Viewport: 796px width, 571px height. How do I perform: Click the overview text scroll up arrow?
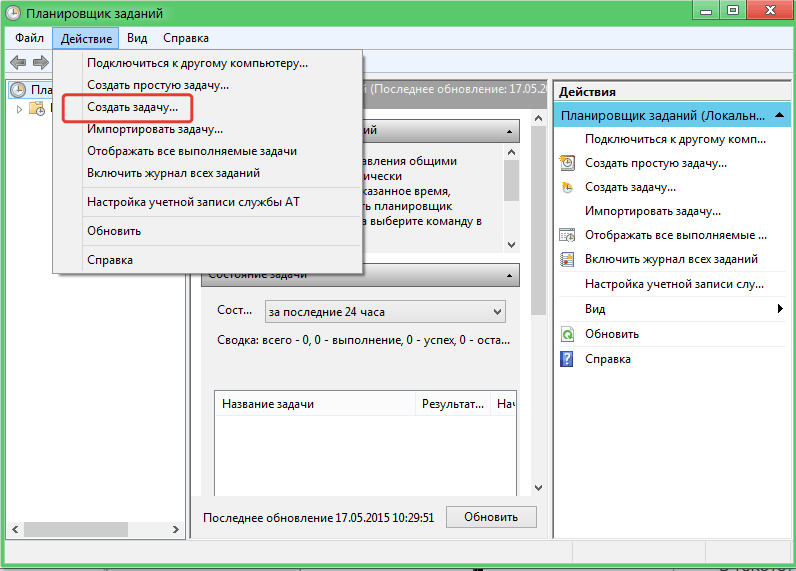pyautogui.click(x=511, y=152)
